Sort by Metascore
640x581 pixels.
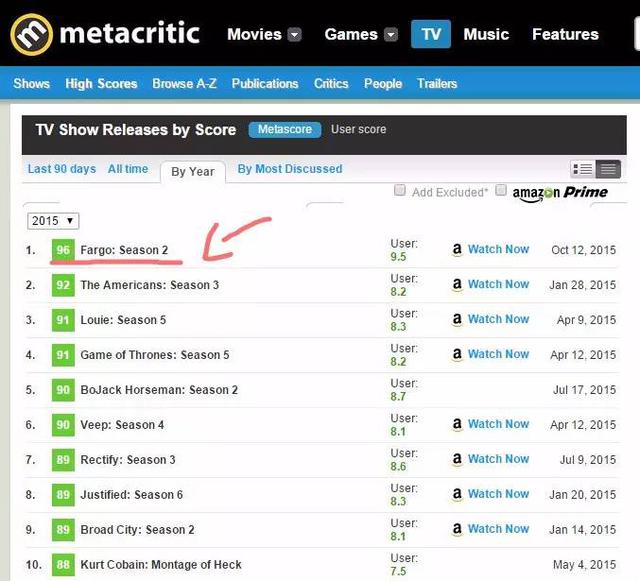[285, 129]
